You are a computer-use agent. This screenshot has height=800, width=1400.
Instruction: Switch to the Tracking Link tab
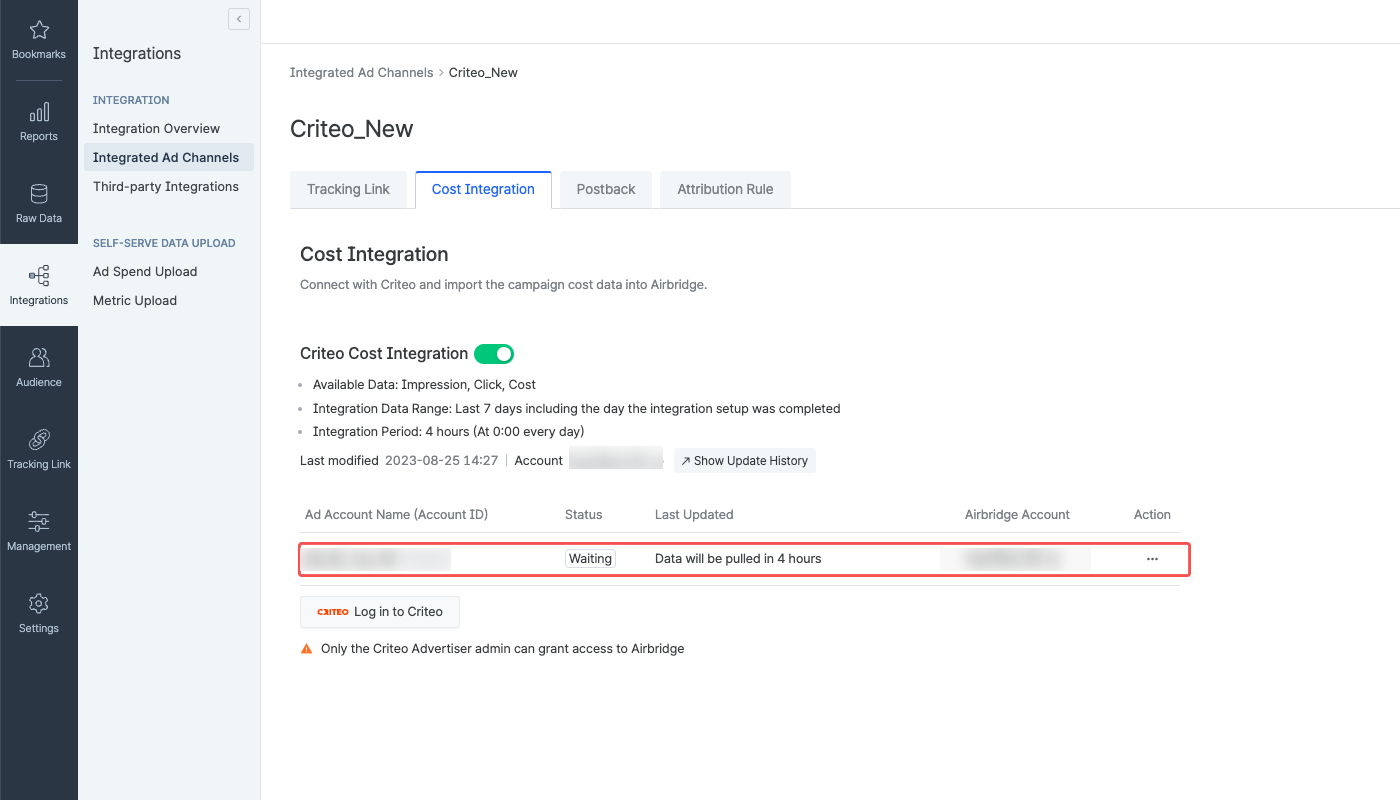348,189
